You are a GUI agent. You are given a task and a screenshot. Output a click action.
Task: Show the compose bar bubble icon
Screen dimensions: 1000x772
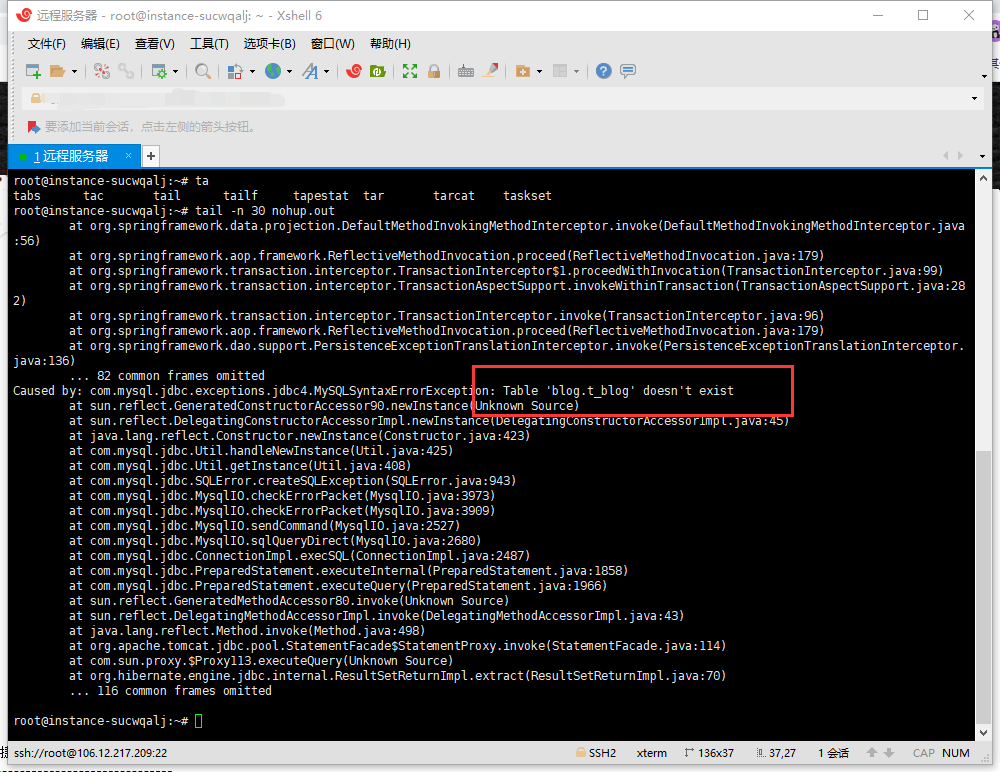point(627,71)
